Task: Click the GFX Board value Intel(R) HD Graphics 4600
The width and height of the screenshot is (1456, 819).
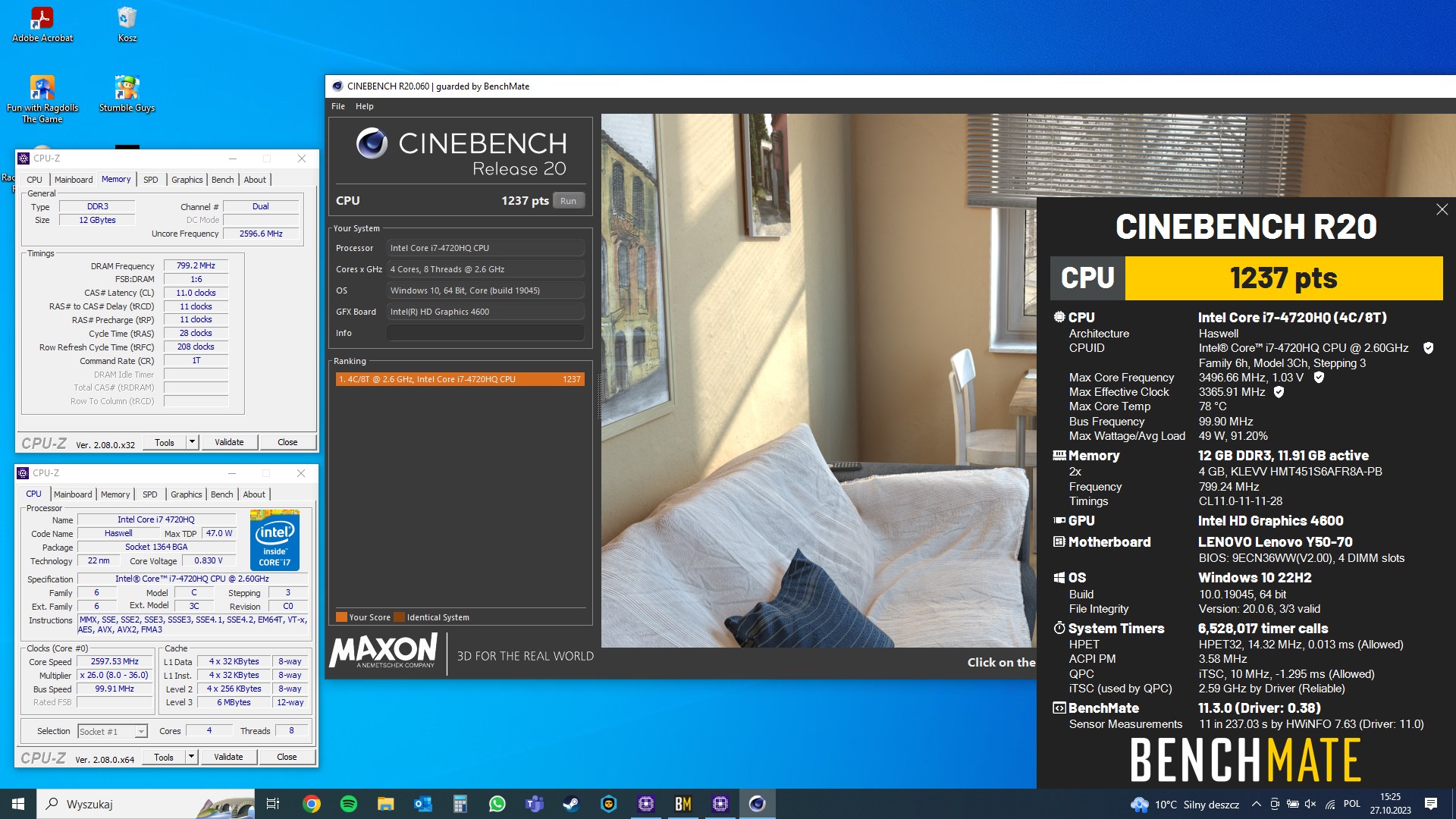Action: tap(485, 312)
